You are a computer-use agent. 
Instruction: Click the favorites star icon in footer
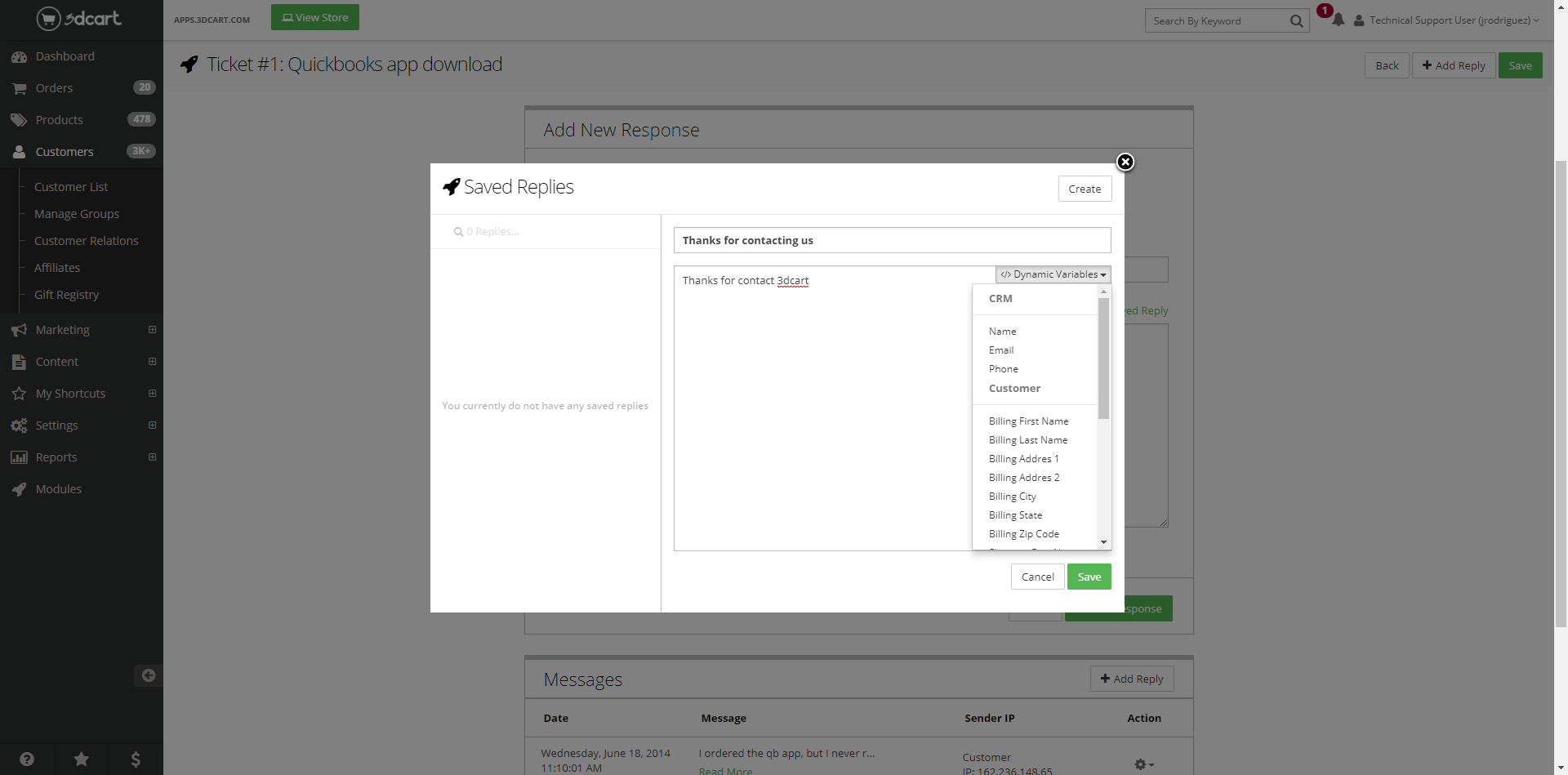click(82, 759)
